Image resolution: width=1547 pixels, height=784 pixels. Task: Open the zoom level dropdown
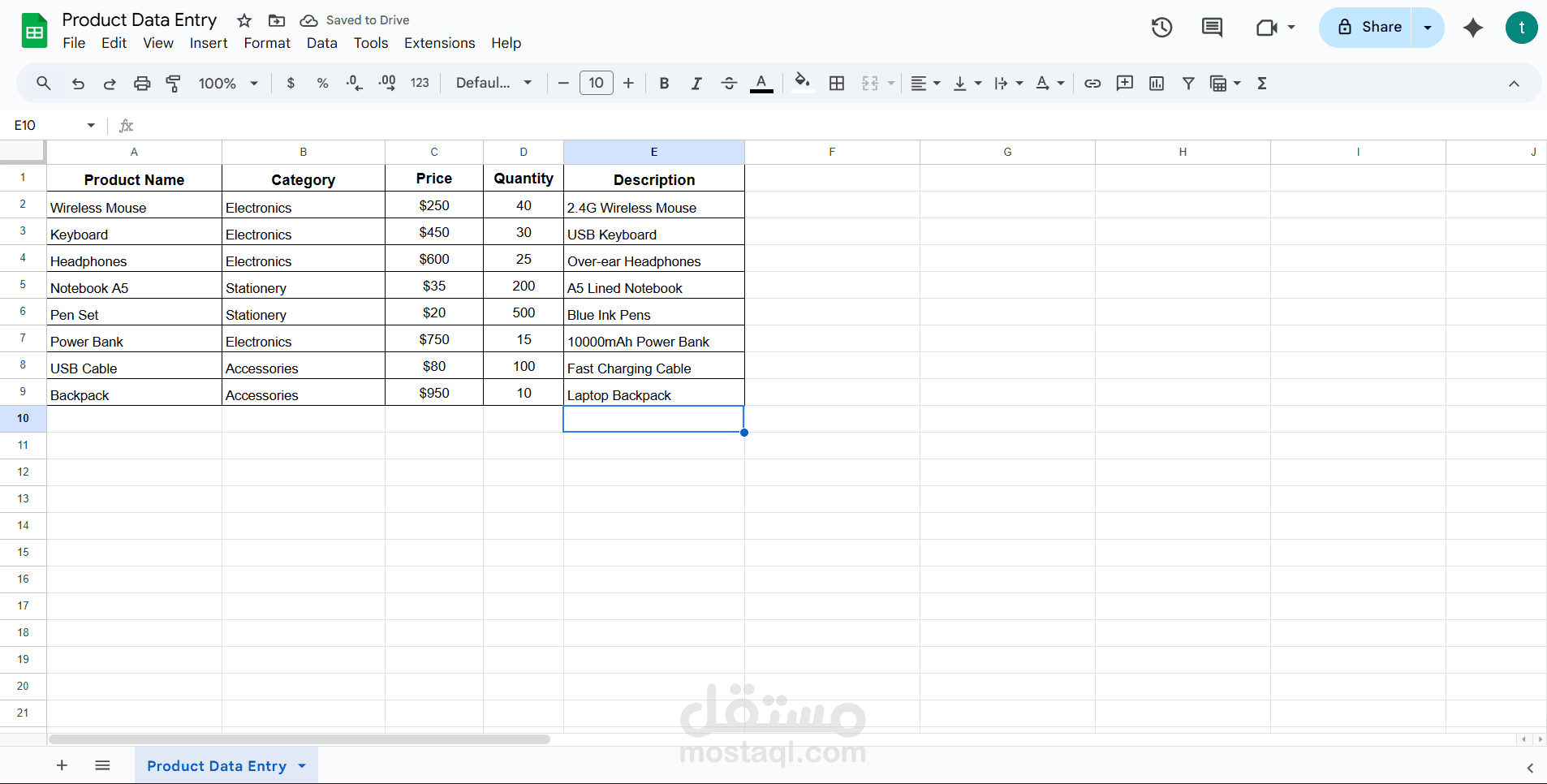[228, 83]
